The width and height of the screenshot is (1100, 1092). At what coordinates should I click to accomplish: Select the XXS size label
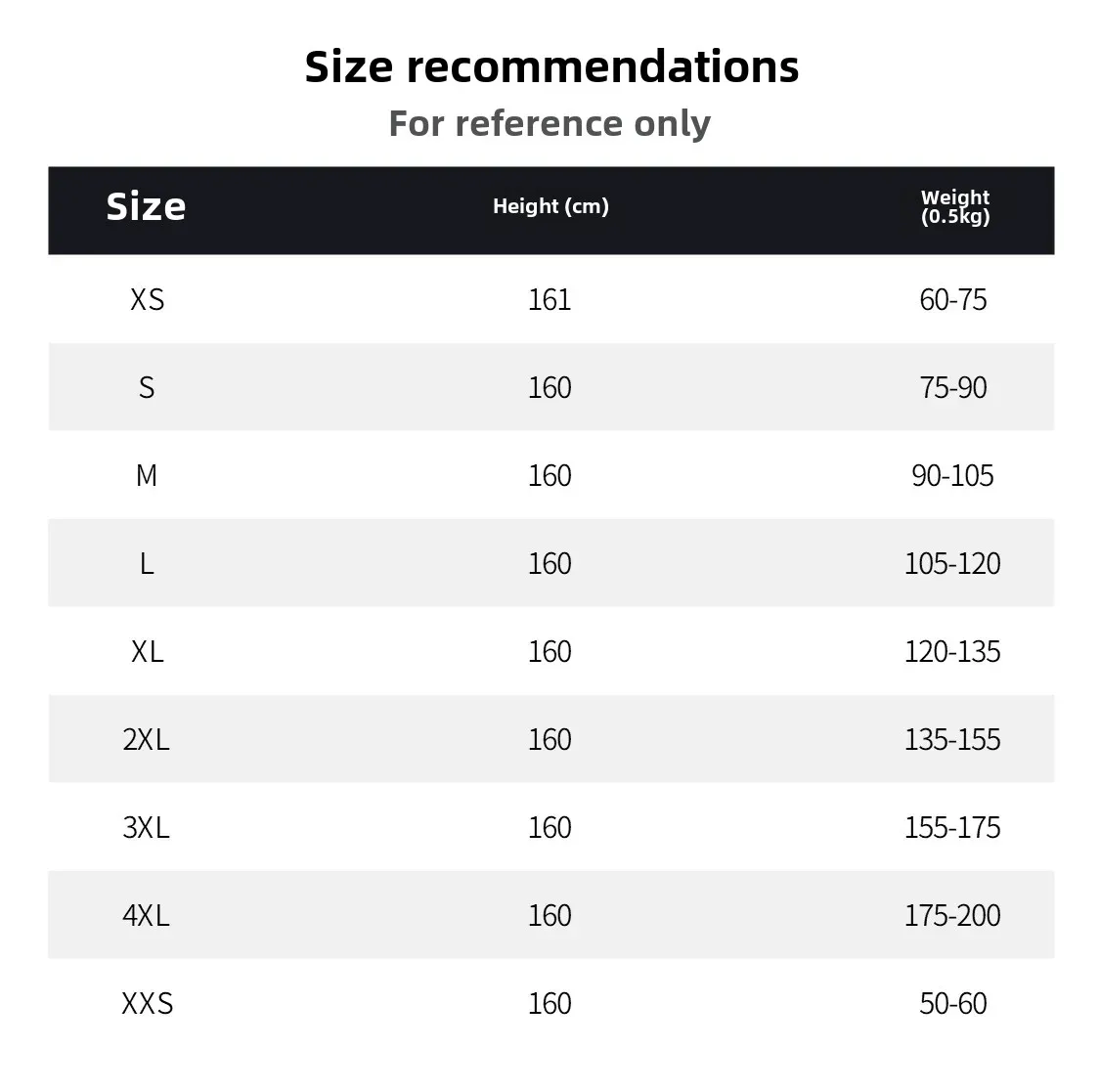point(147,1003)
